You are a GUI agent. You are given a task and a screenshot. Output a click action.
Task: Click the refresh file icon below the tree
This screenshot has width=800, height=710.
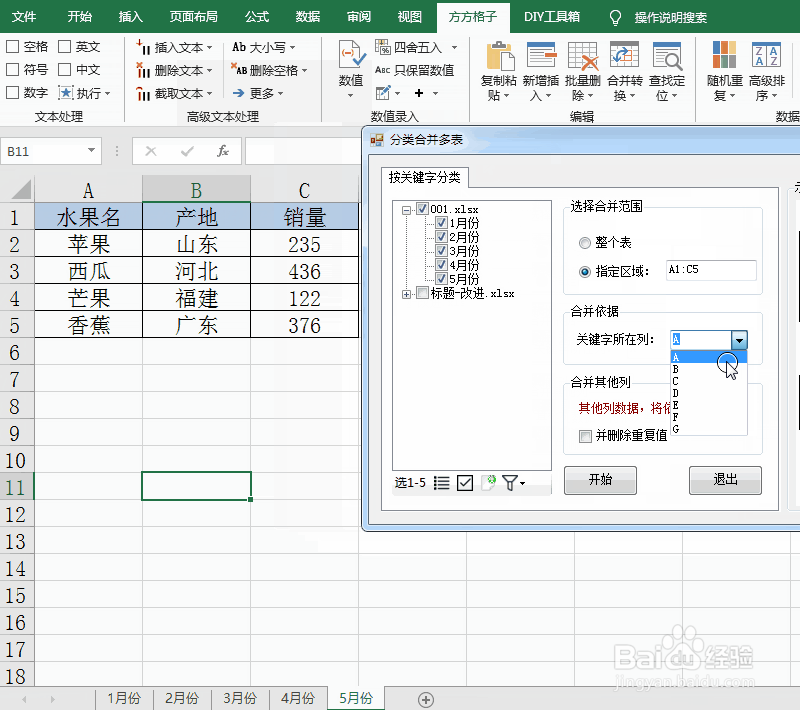pyautogui.click(x=488, y=483)
